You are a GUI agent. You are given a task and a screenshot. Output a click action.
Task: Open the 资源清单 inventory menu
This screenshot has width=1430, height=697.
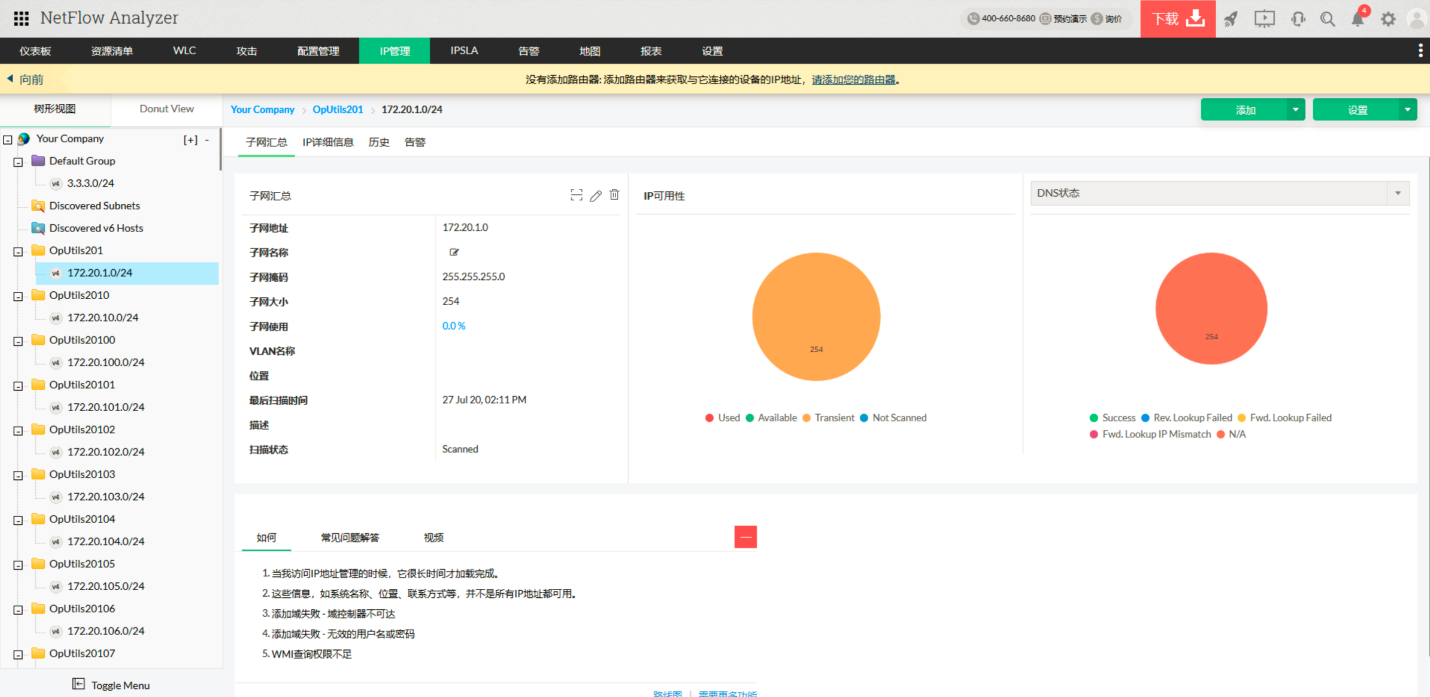112,51
